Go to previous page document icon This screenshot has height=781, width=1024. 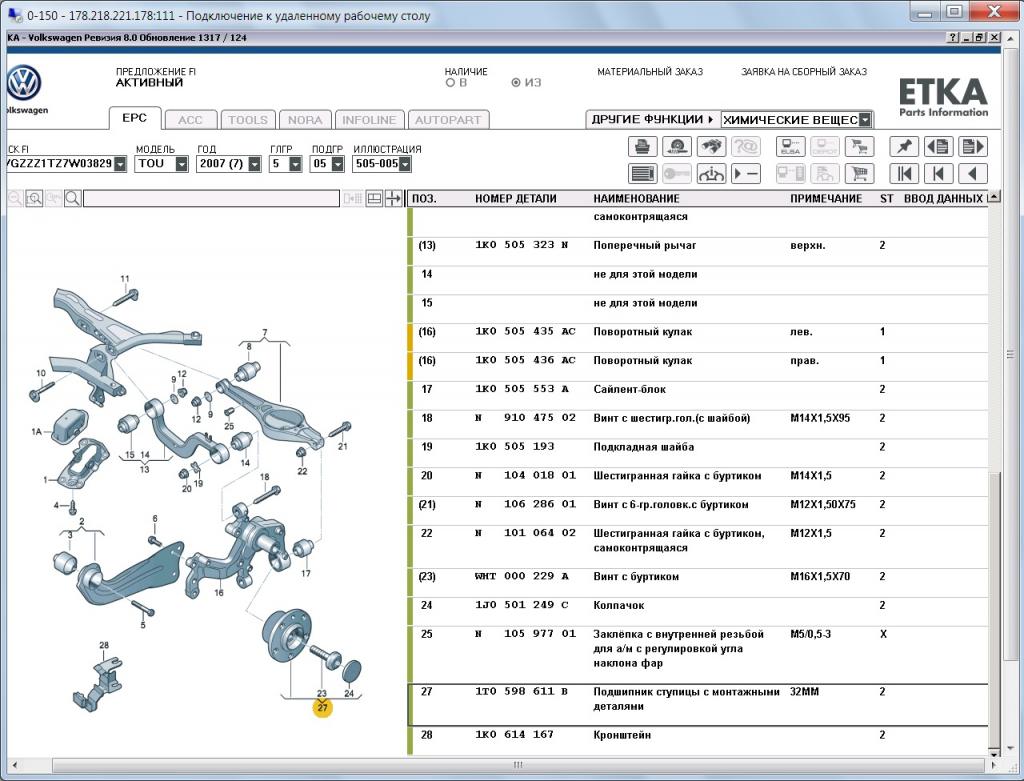pos(938,146)
